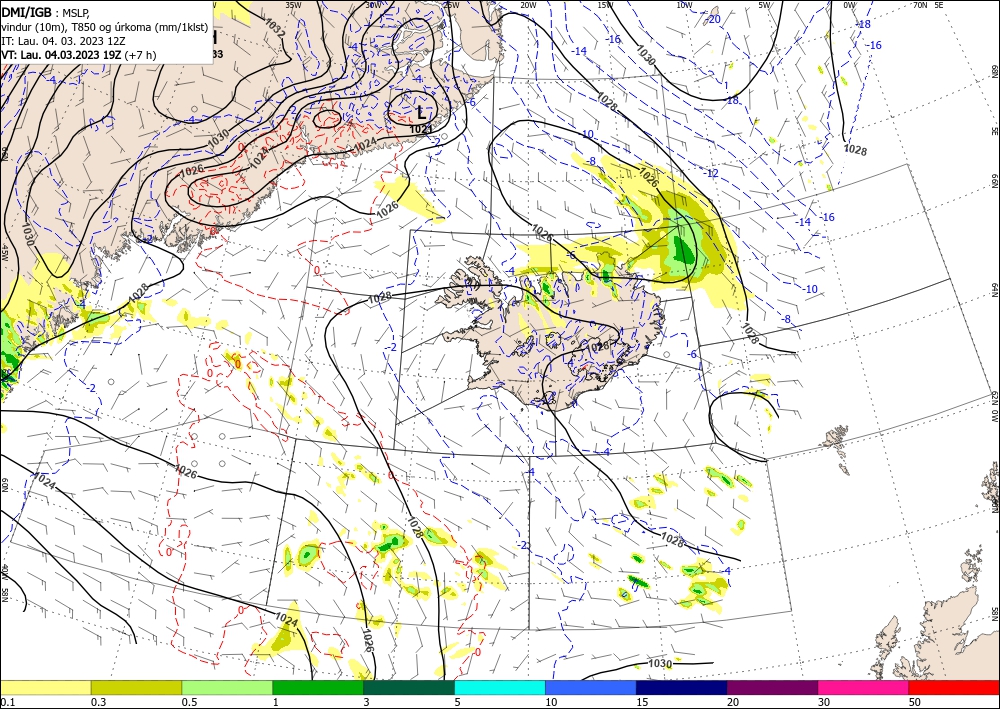This screenshot has height=709, width=1000.
Task: Select the green 1–3 mm legend swatch
Action: pos(318,687)
